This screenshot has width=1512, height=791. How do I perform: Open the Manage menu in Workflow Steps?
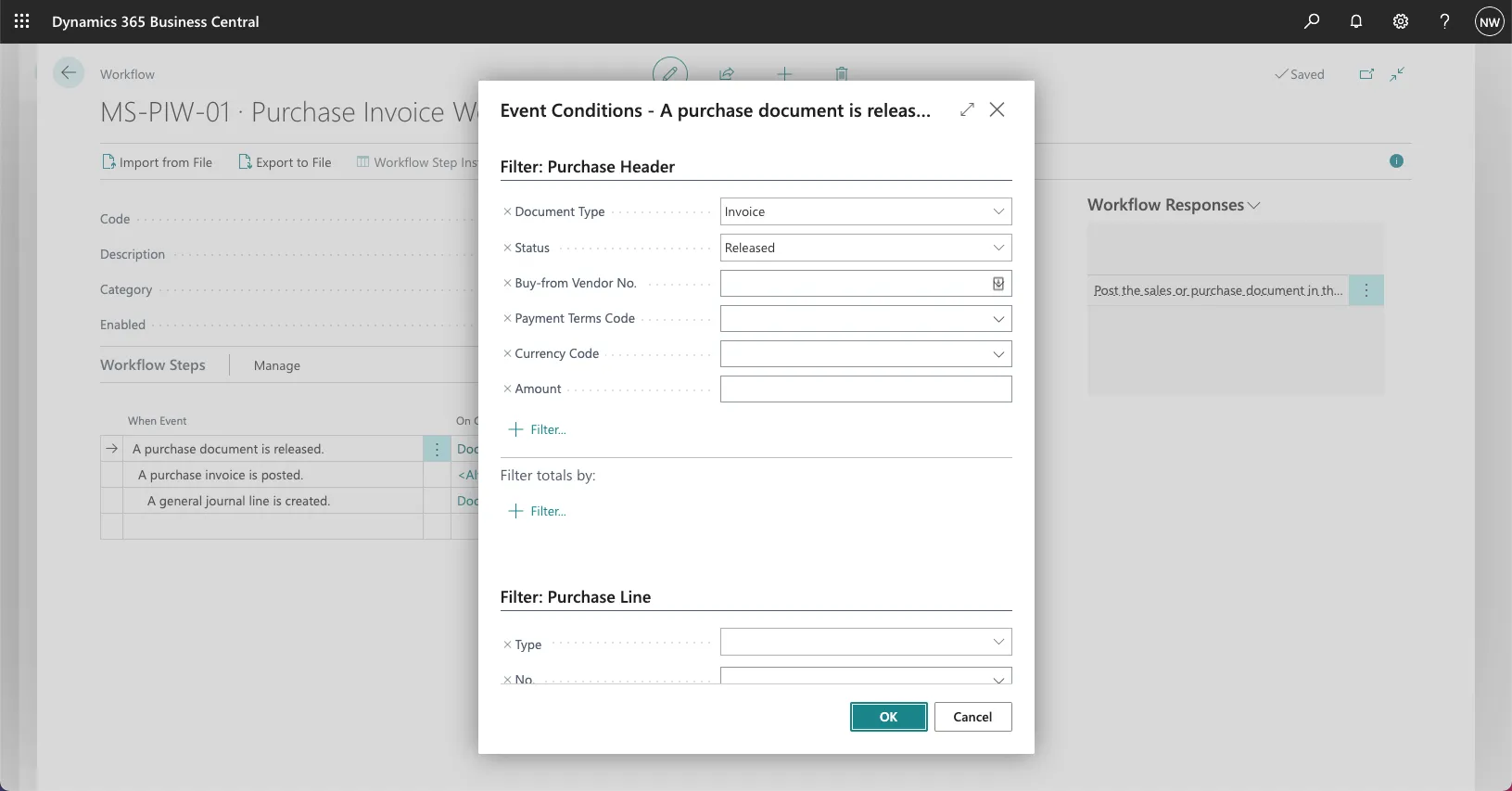click(277, 365)
